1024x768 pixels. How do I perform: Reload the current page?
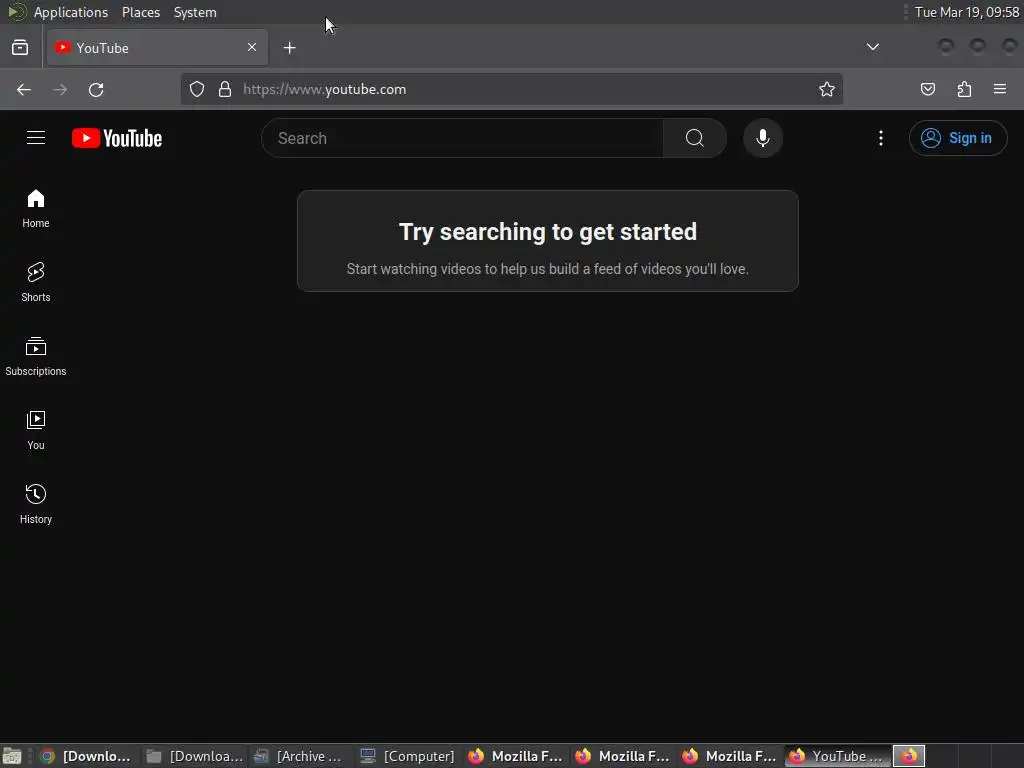click(96, 89)
